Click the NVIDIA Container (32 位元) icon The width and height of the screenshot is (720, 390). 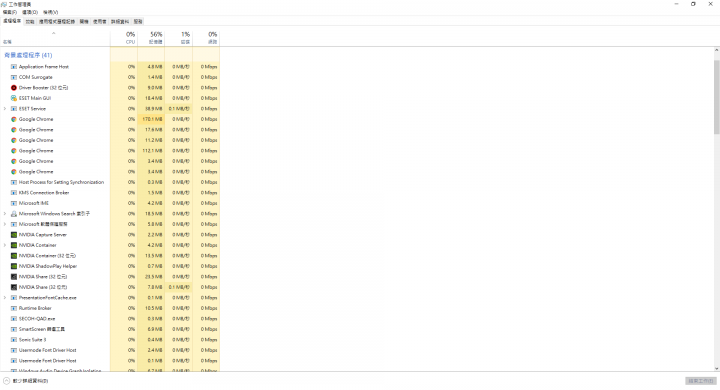[x=14, y=256]
